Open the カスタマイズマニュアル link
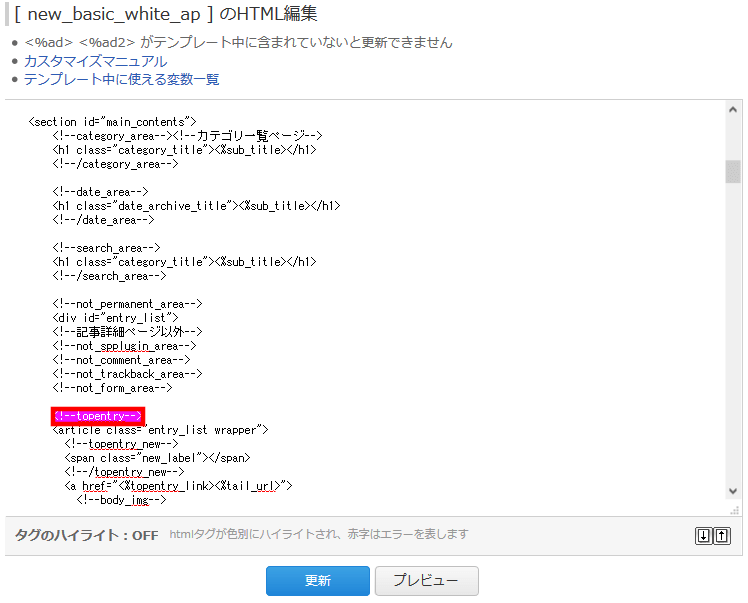Viewport: 748px width, 603px height. click(95, 61)
